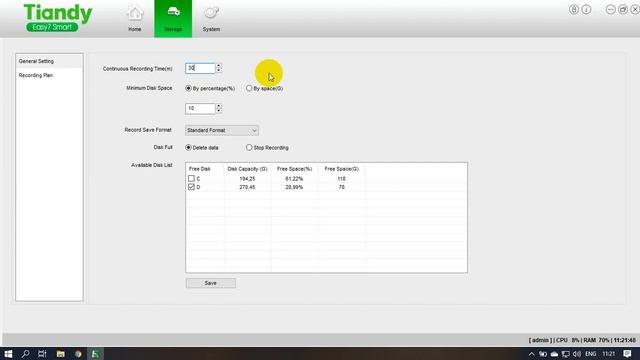Open Chrome from the taskbar
Viewport: 640px width, 360px height.
tap(78, 354)
